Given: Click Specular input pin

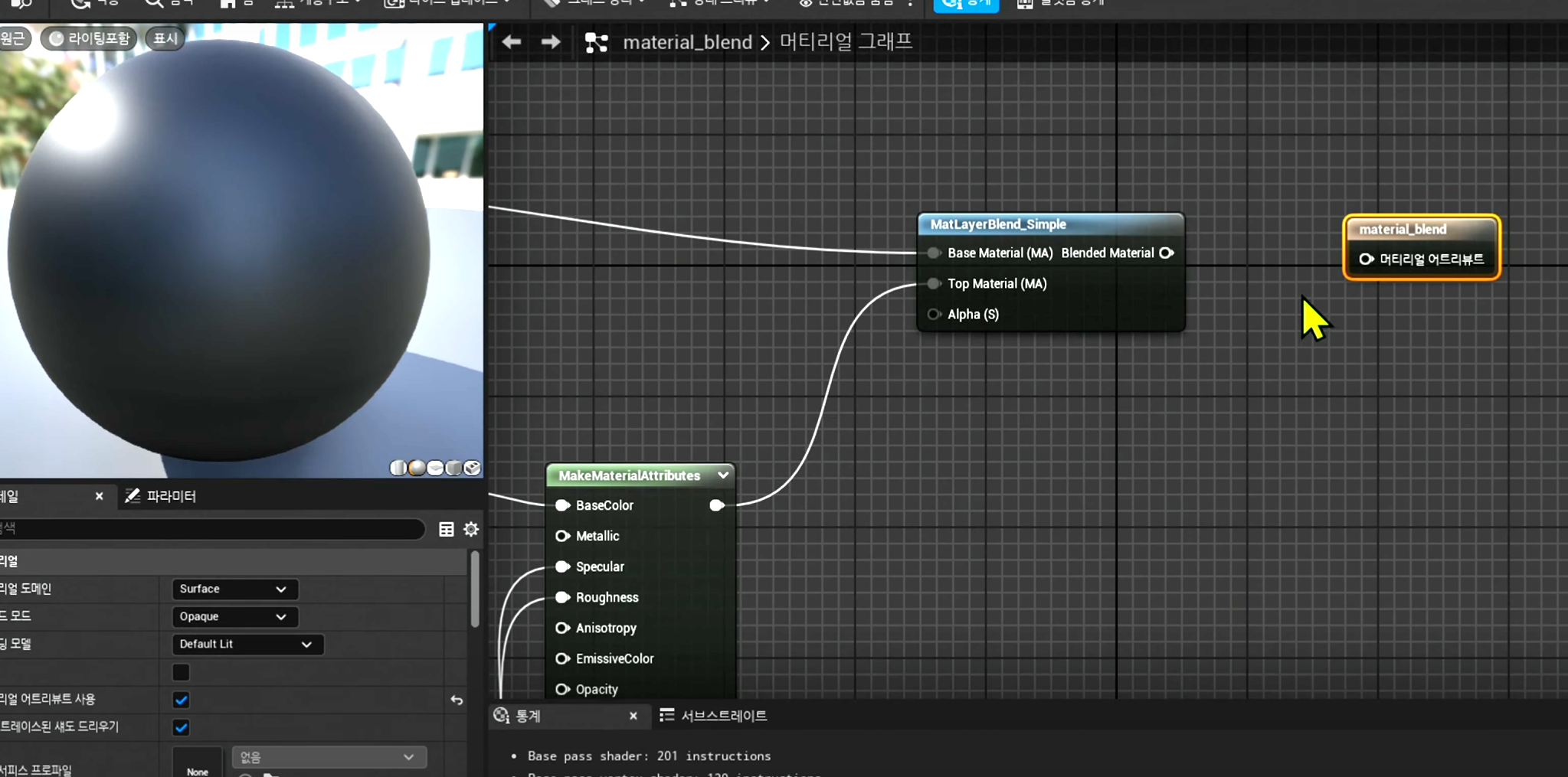Looking at the screenshot, I should 563,566.
